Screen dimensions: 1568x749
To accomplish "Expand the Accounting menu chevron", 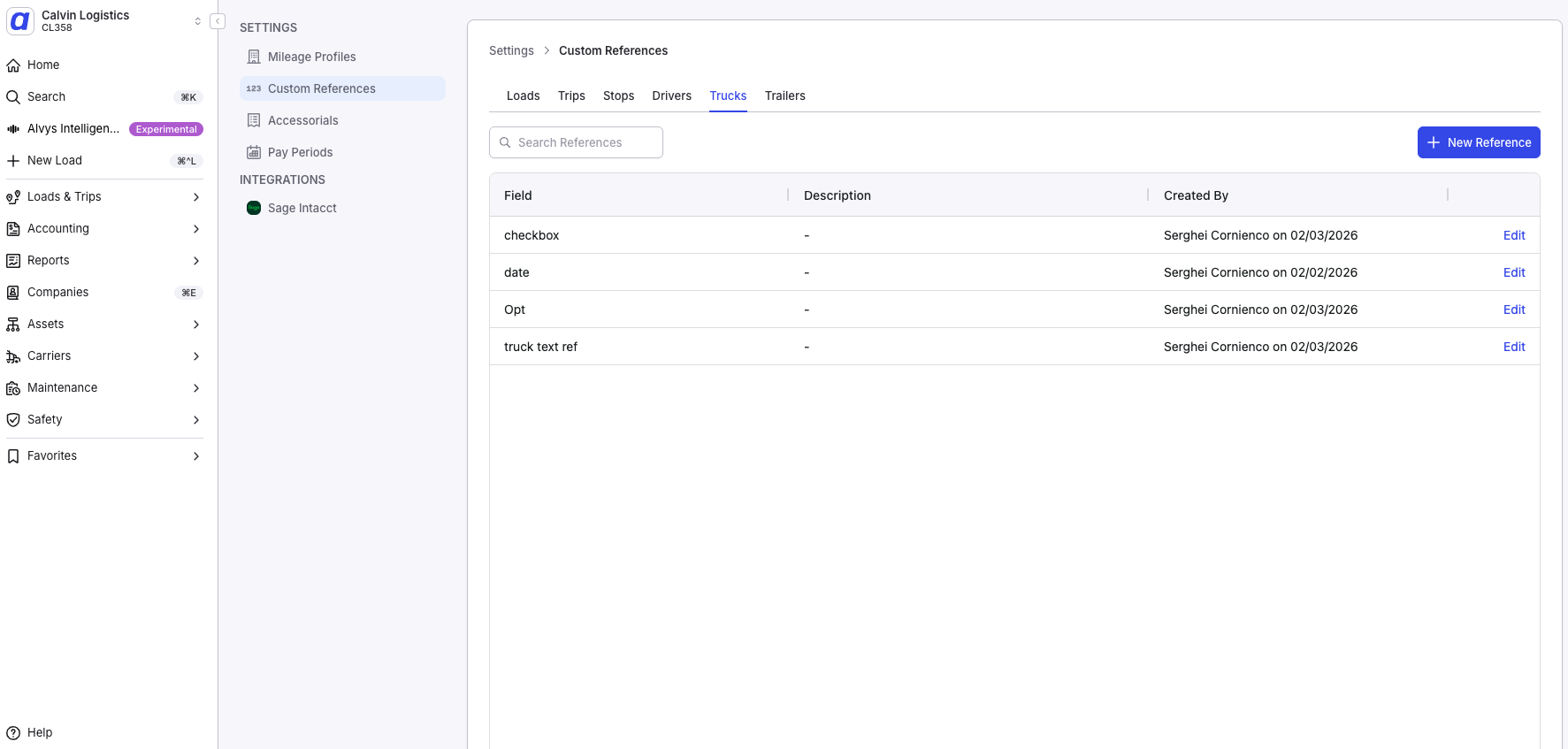I will [x=196, y=229].
